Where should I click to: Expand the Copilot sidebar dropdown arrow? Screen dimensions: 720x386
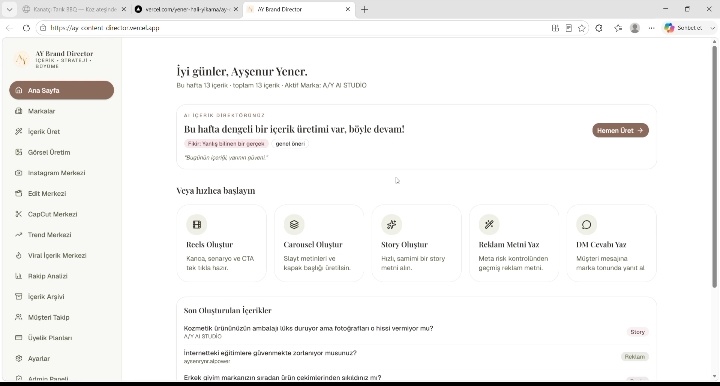point(712,28)
